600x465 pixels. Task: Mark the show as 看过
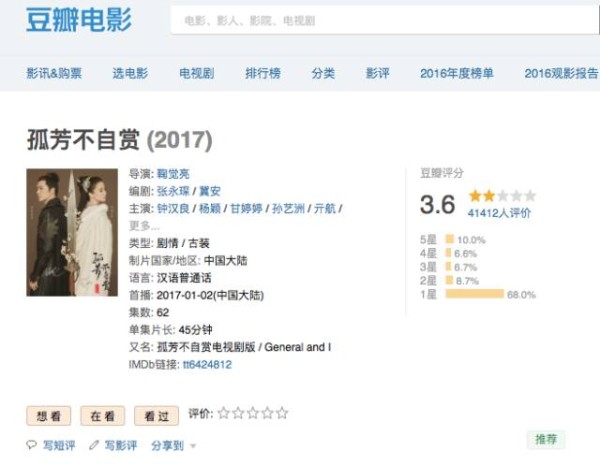point(157,414)
